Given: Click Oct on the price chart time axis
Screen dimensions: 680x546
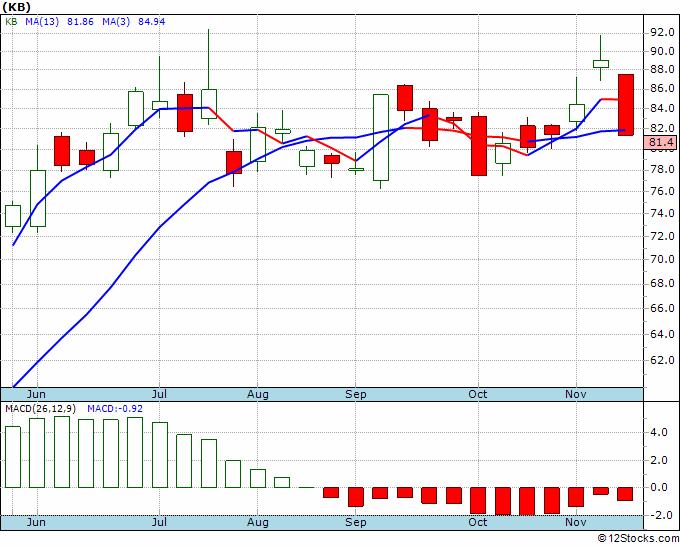Looking at the screenshot, I should [x=477, y=394].
